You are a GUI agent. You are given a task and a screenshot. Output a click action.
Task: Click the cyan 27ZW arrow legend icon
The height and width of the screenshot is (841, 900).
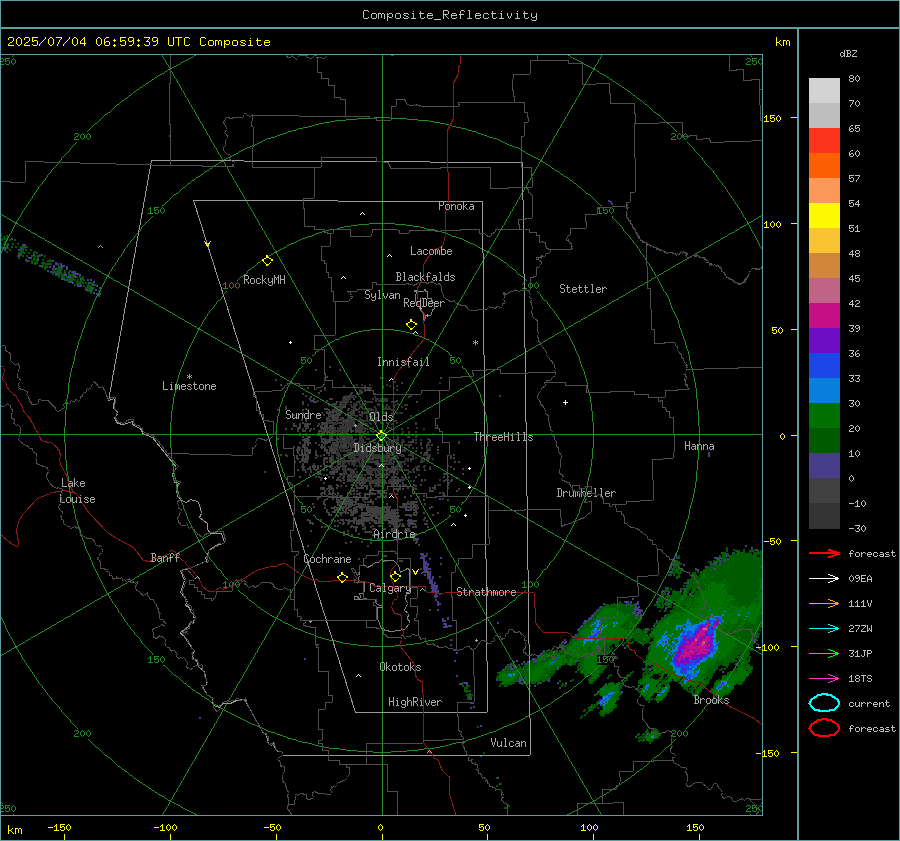[x=824, y=629]
